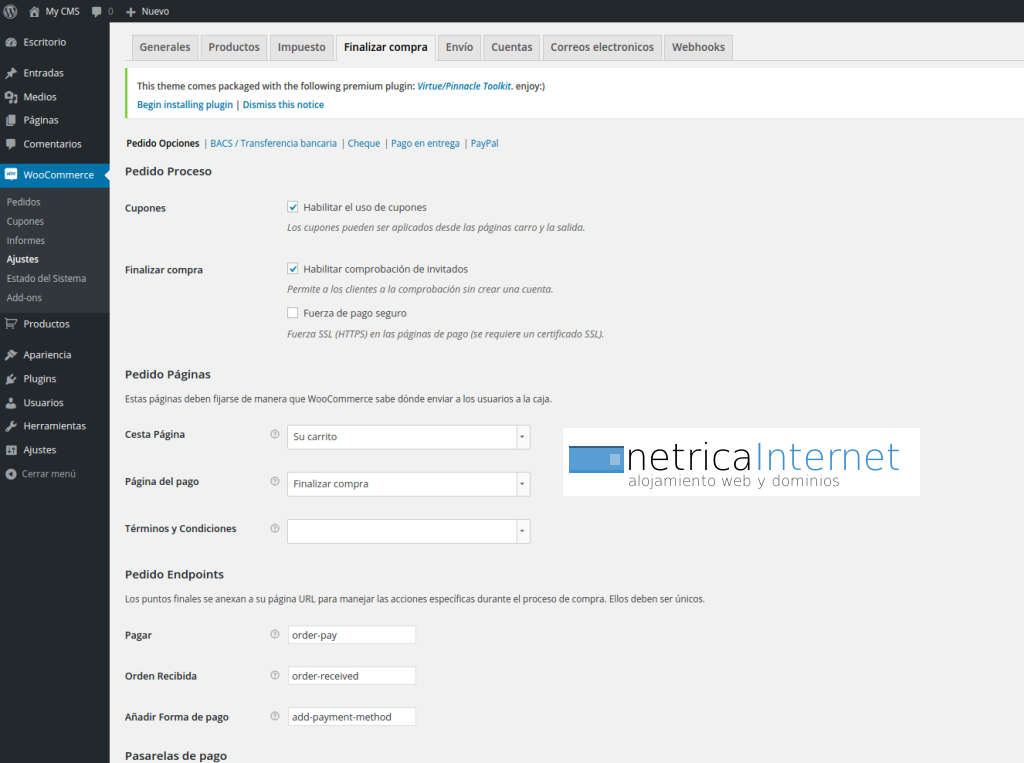
Task: Uncheck Habilitar el uso de cupones
Action: pos(293,208)
